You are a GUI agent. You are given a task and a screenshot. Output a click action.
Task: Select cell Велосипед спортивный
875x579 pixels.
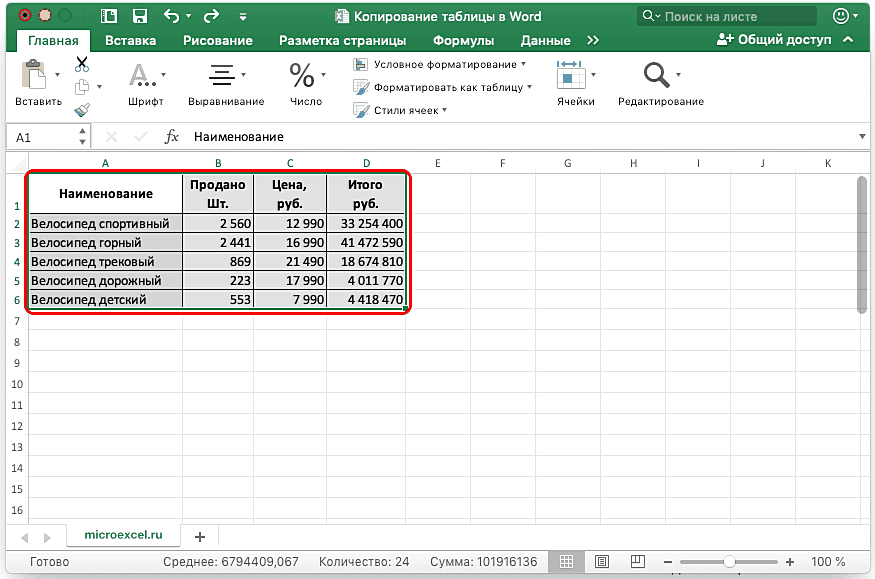tap(105, 224)
